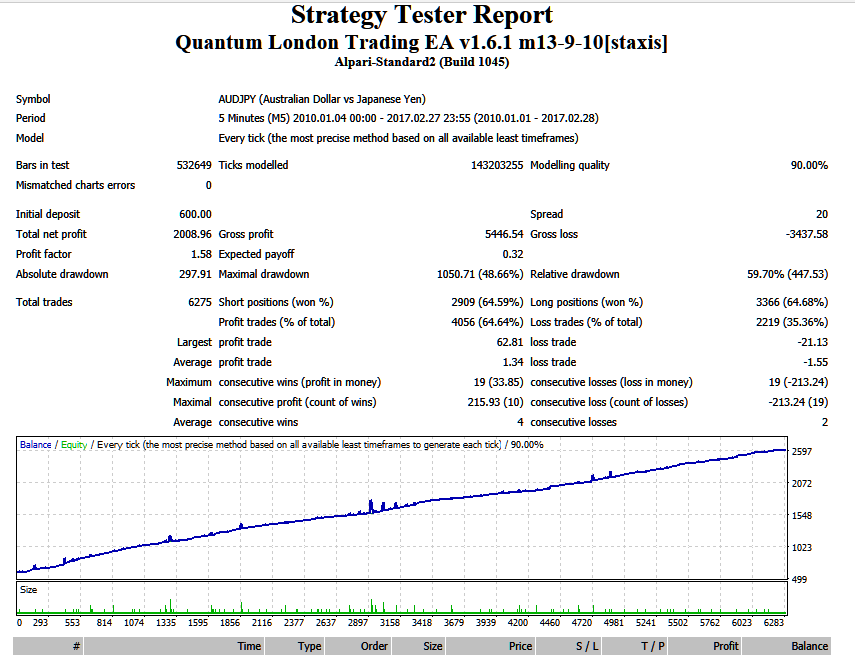The height and width of the screenshot is (655, 855).
Task: Click the 'Every tick' model description text
Action: coord(398,139)
